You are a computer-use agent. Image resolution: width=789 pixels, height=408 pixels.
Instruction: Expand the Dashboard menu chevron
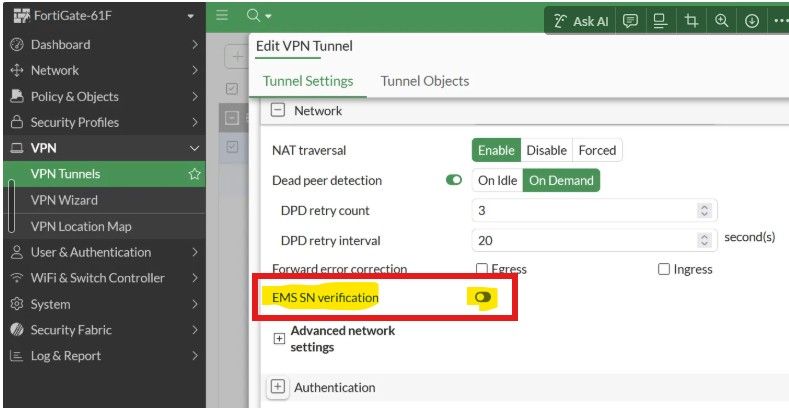[195, 44]
